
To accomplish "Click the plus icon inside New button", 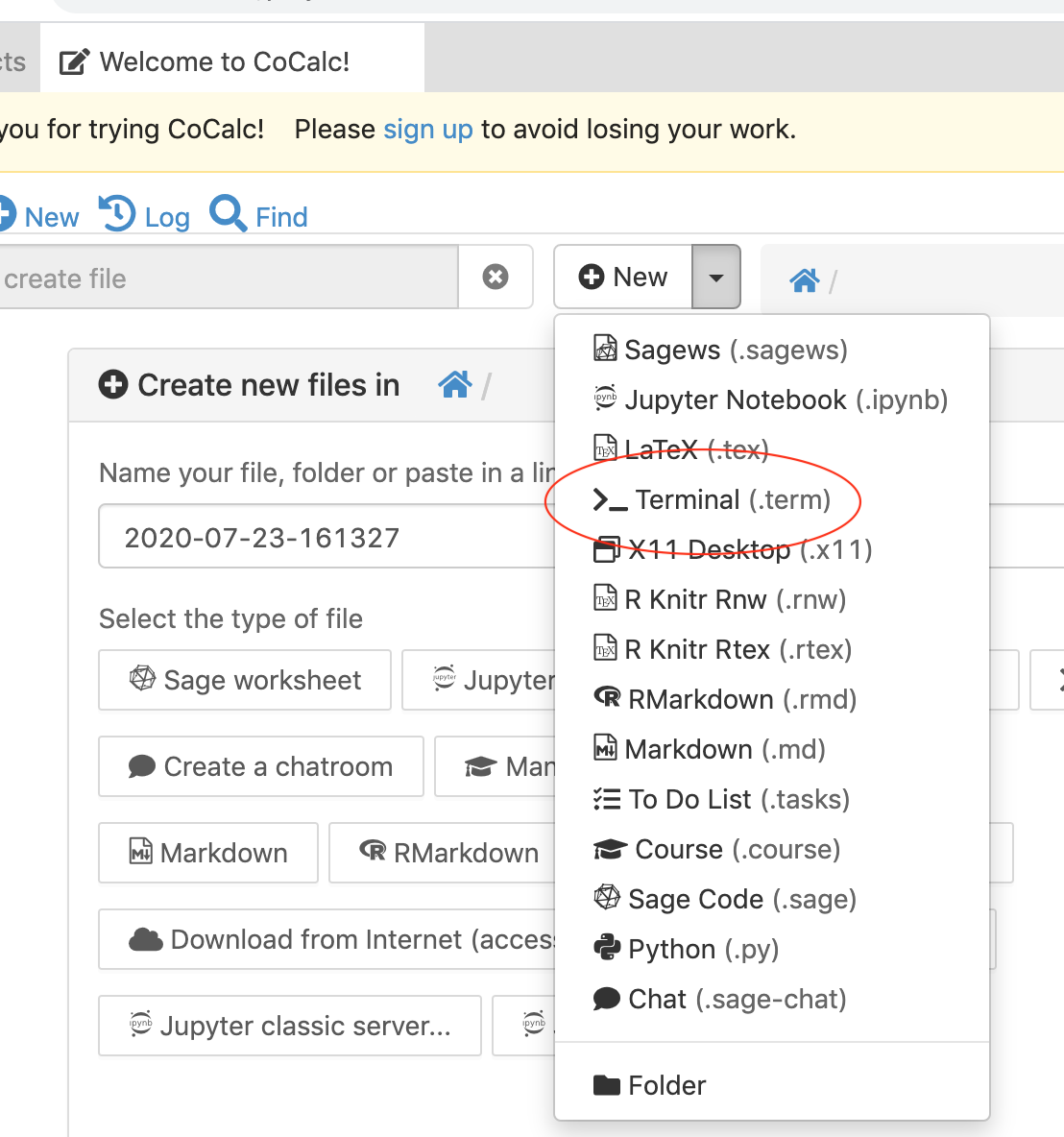I will tap(592, 277).
